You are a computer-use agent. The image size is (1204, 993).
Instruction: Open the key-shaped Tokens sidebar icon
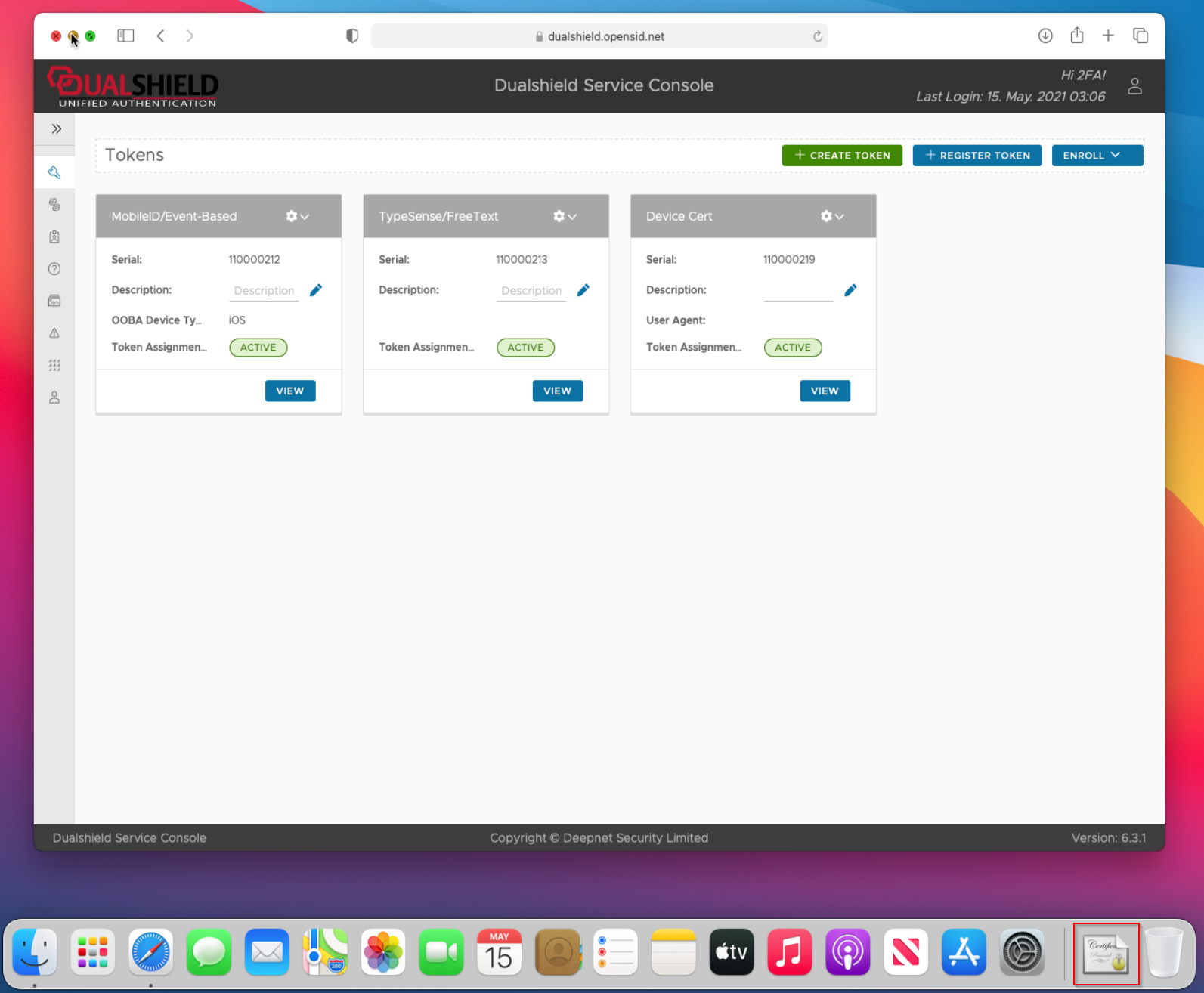pos(54,173)
